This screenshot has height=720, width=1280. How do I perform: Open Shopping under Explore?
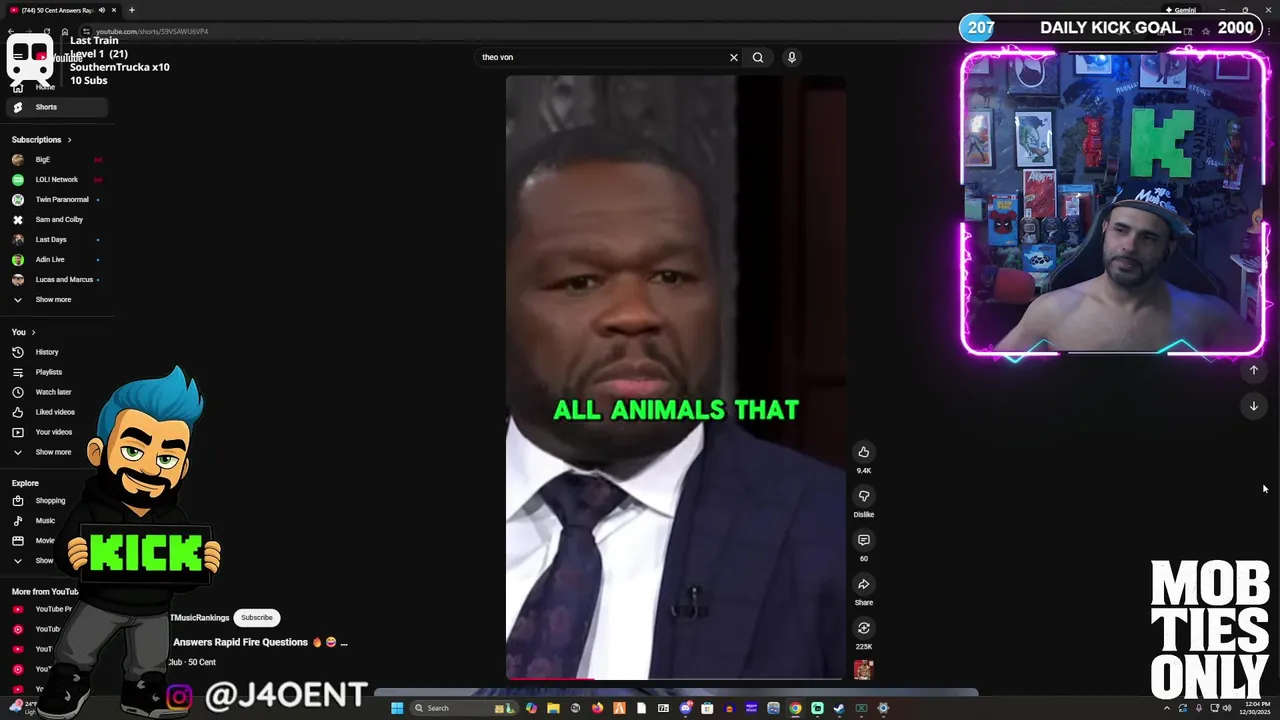tap(50, 501)
